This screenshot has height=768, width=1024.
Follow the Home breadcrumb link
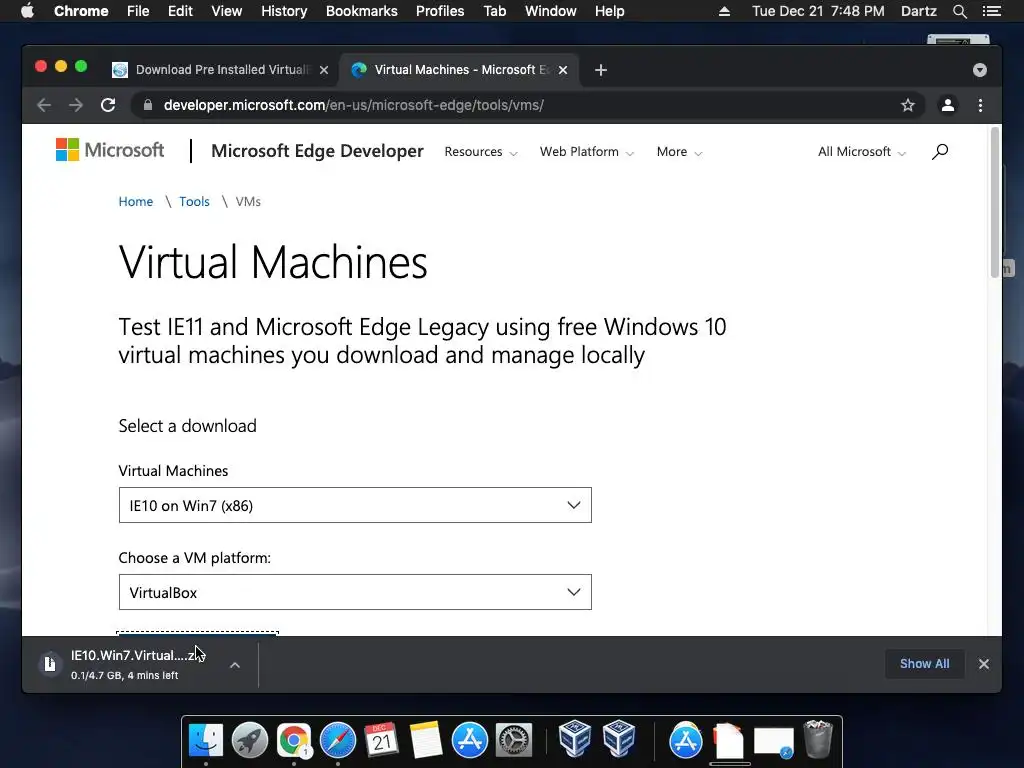point(136,201)
